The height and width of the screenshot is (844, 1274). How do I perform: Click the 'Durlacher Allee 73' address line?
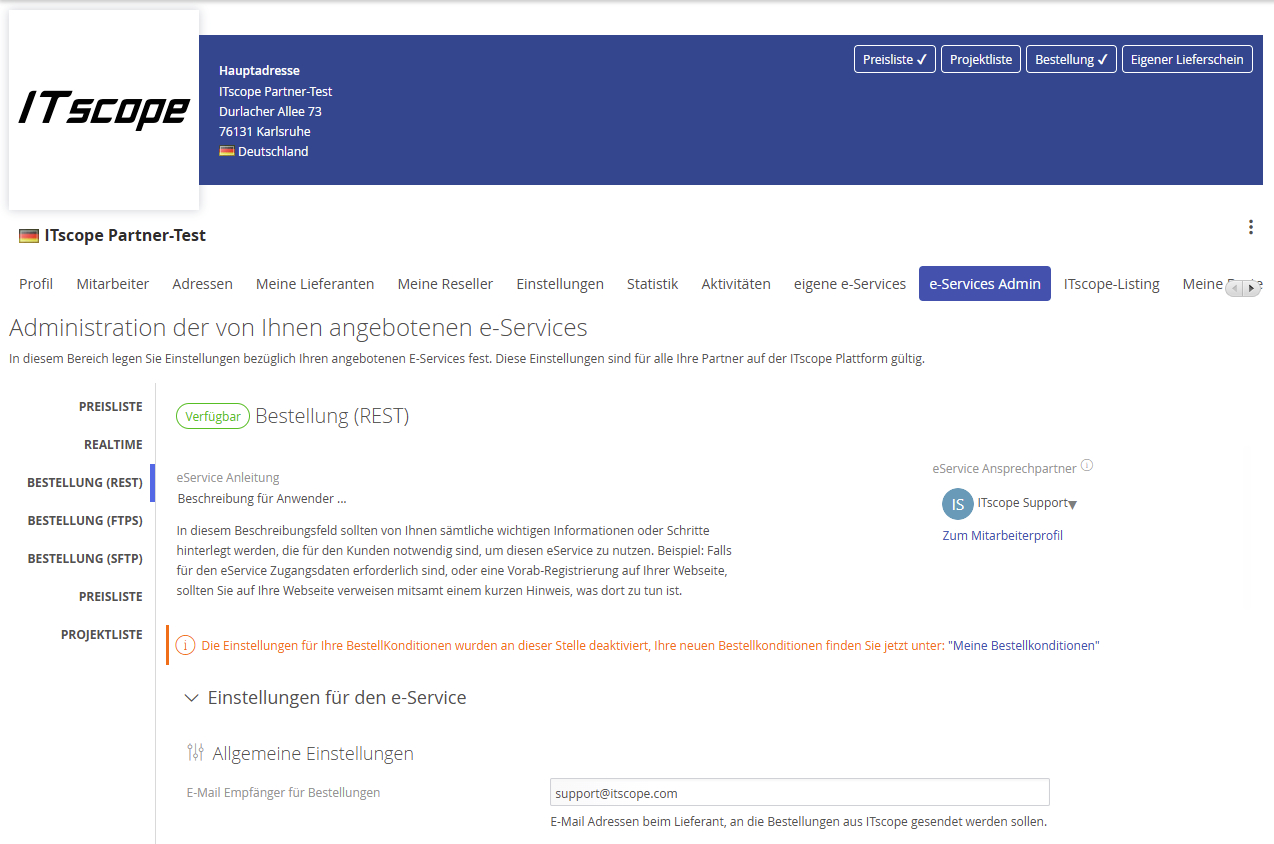click(x=270, y=111)
